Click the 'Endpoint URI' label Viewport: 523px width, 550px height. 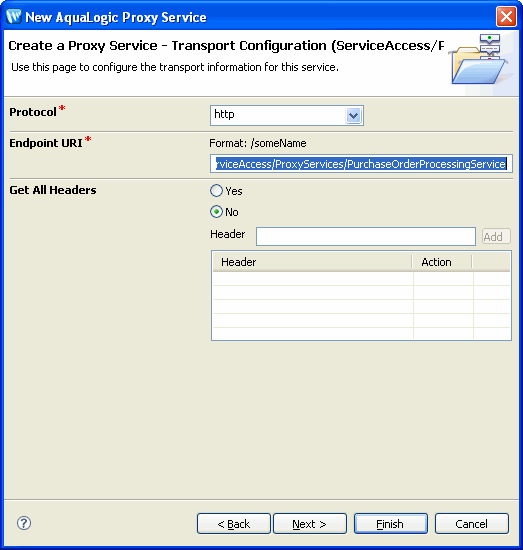point(46,143)
